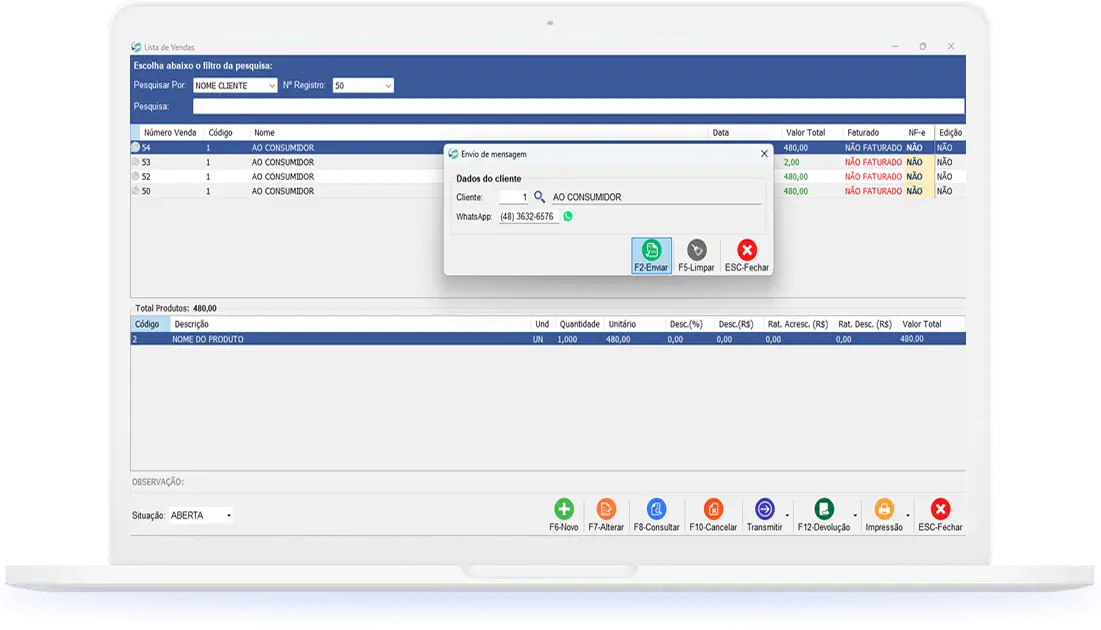Click the green WhatsApp icon
The width and height of the screenshot is (1101, 630).
[568, 216]
